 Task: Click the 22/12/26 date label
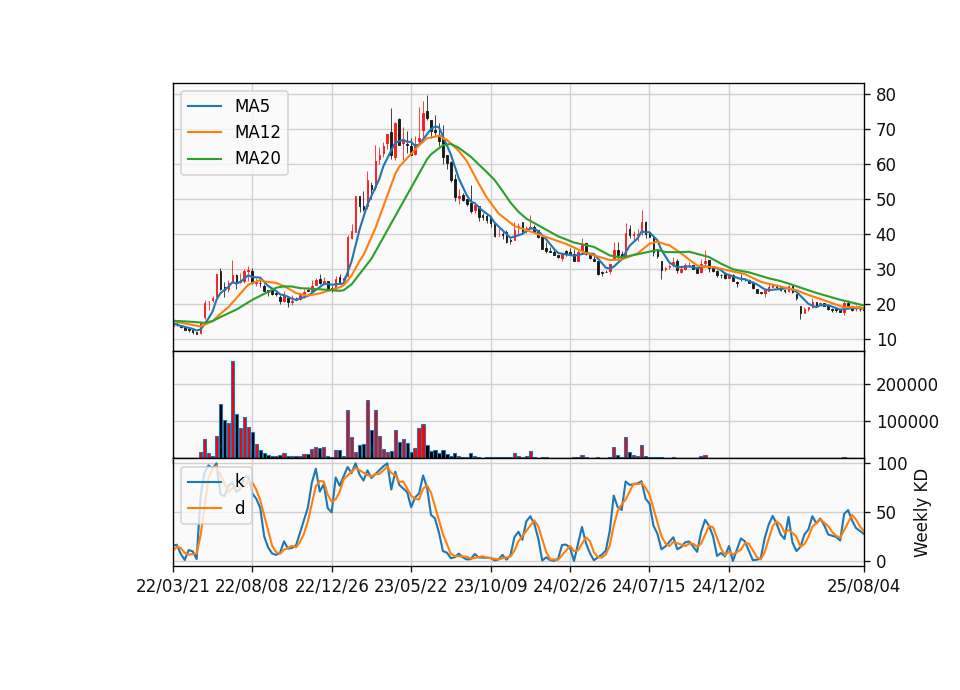click(332, 586)
